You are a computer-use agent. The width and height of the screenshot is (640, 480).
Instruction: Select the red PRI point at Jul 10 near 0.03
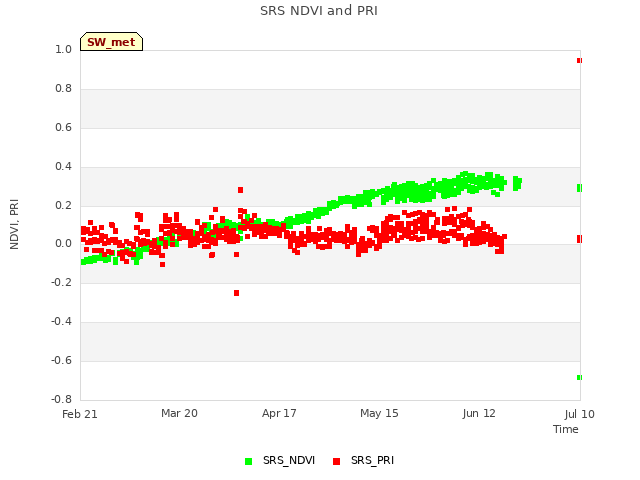coord(579,239)
